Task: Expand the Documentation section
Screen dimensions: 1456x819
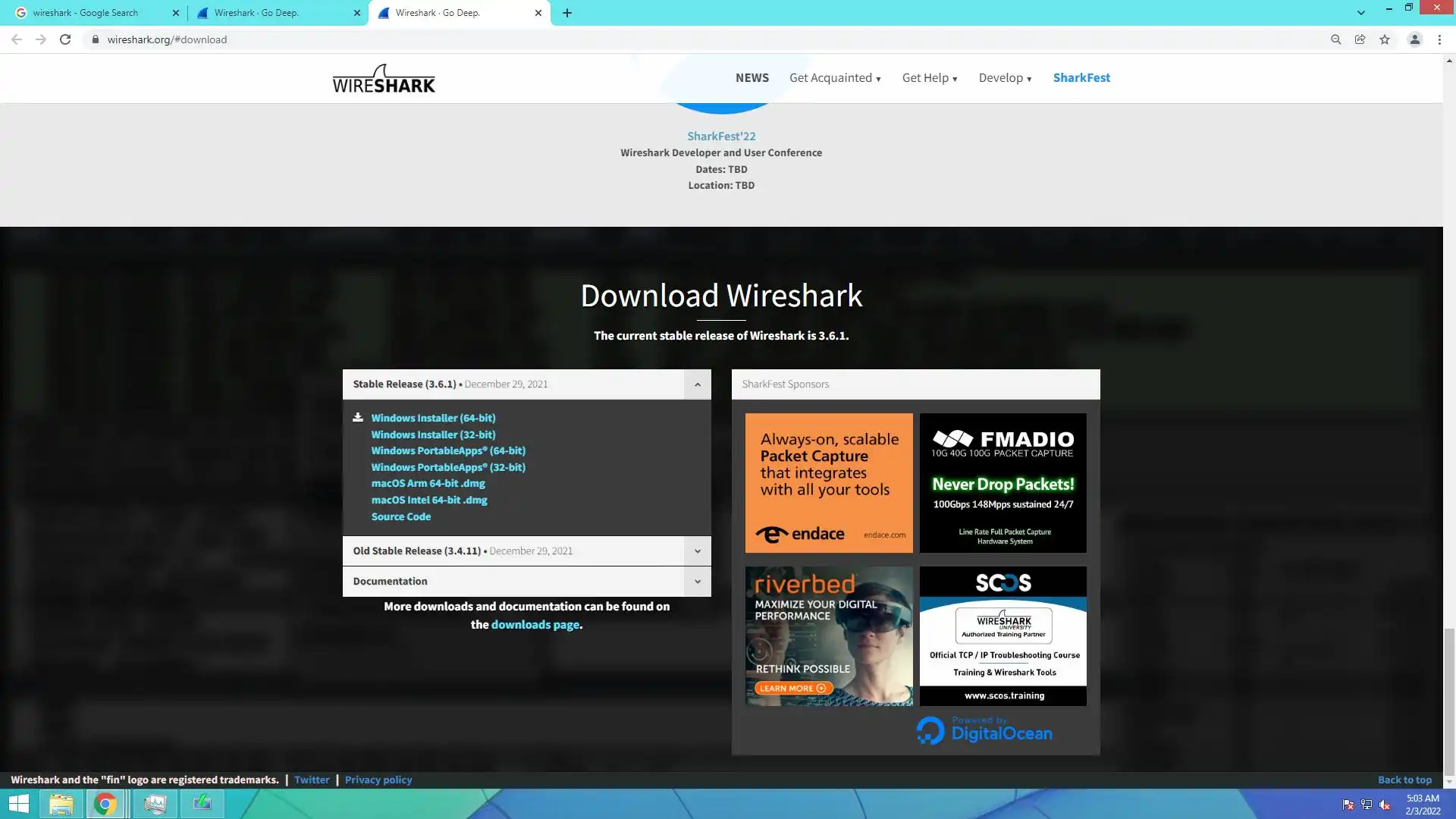Action: tap(697, 582)
